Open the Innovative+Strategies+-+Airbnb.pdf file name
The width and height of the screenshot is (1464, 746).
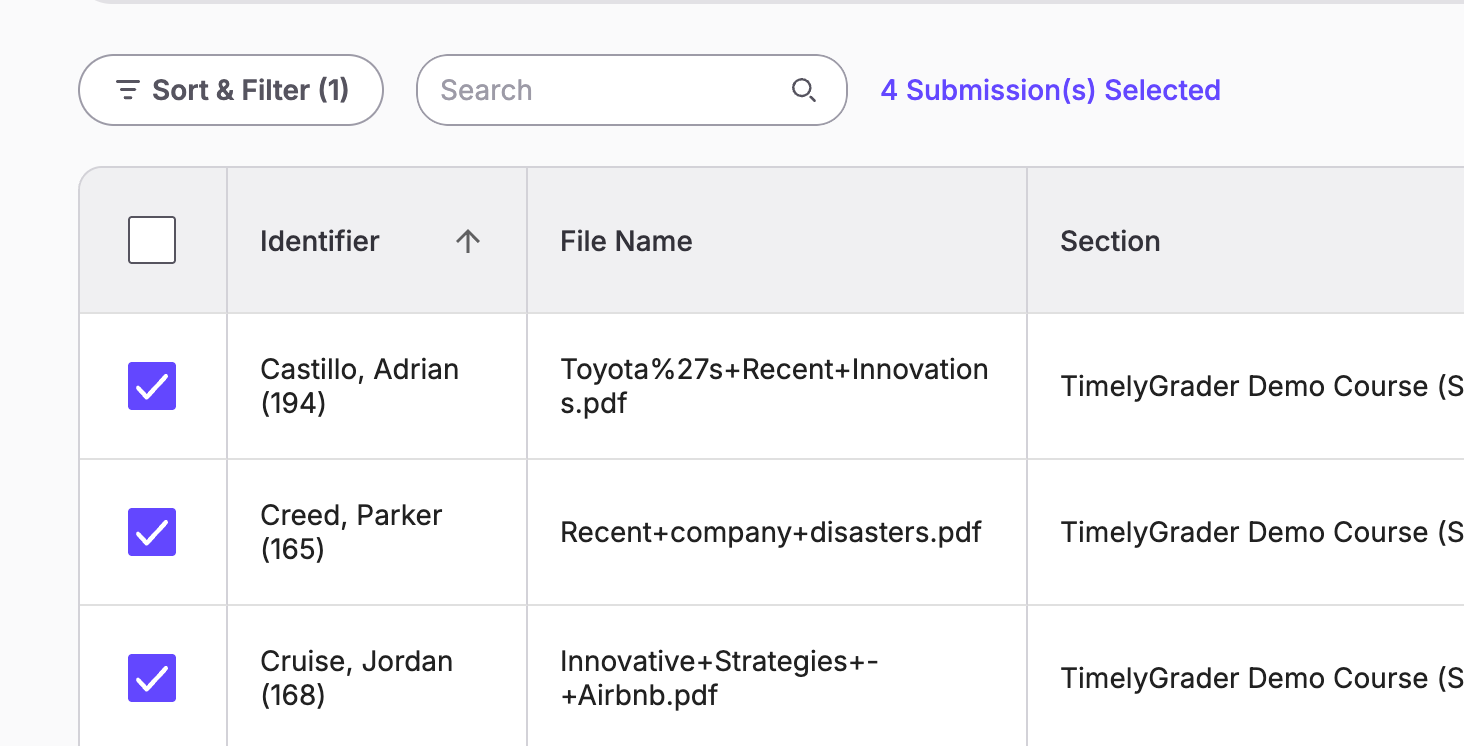click(x=719, y=678)
